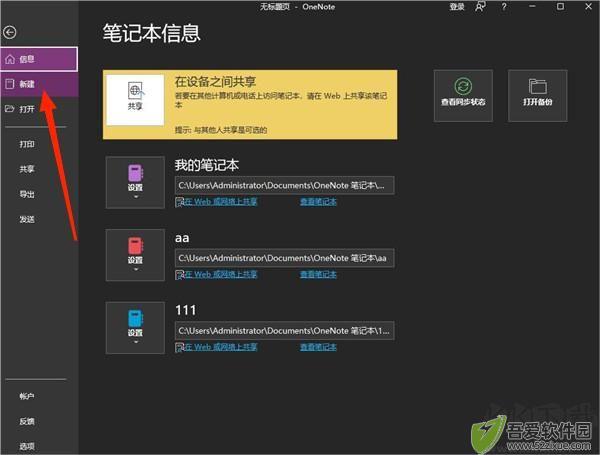This screenshot has width=600, height=455.
Task: Click the 我的笔记本 notebook title
Action: point(207,165)
